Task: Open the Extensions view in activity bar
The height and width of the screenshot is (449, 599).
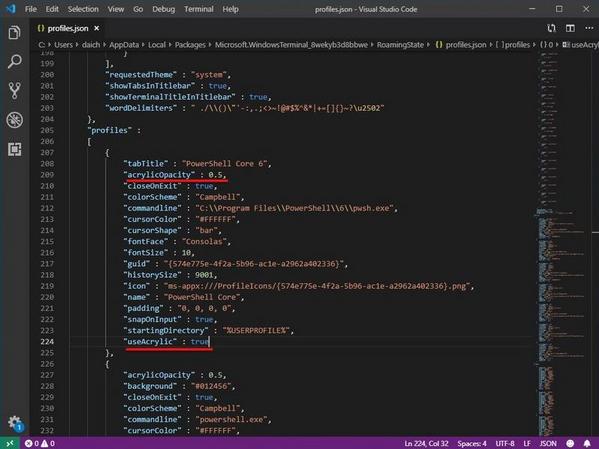Action: [15, 149]
